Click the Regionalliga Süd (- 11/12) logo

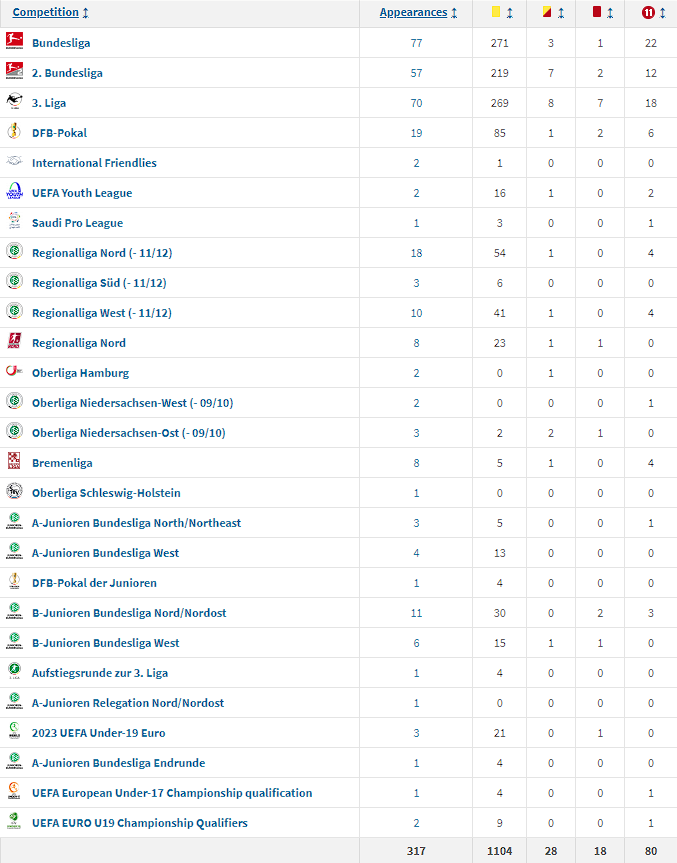point(14,281)
